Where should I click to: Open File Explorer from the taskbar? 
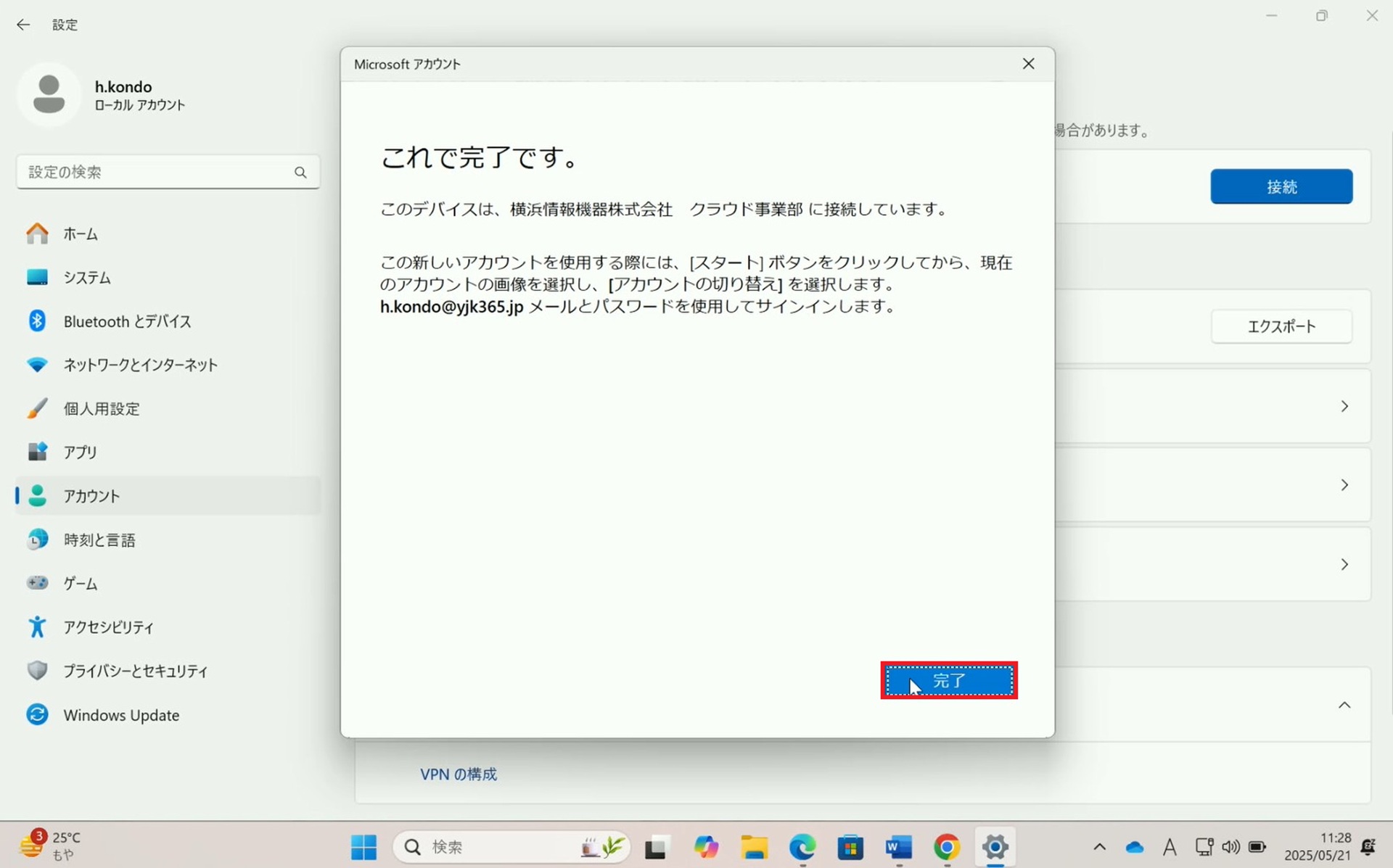pyautogui.click(x=754, y=847)
